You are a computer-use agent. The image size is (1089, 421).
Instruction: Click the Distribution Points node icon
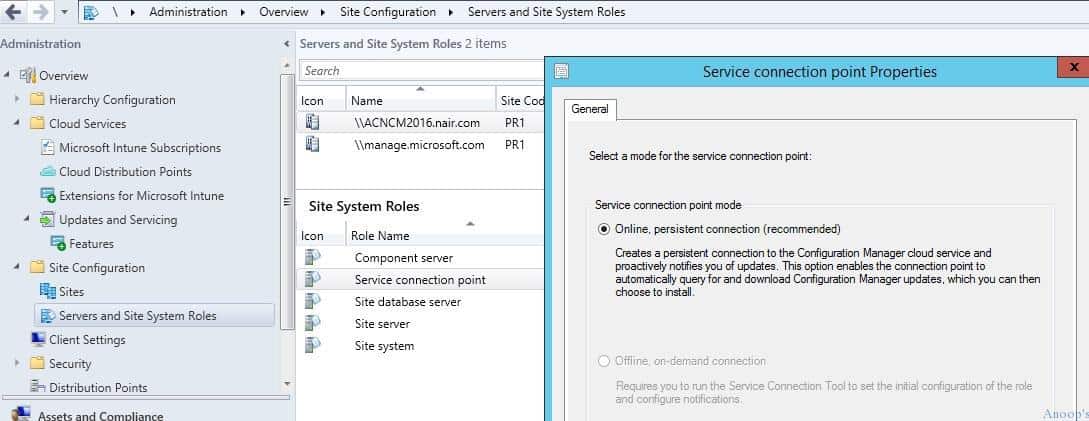tap(38, 387)
